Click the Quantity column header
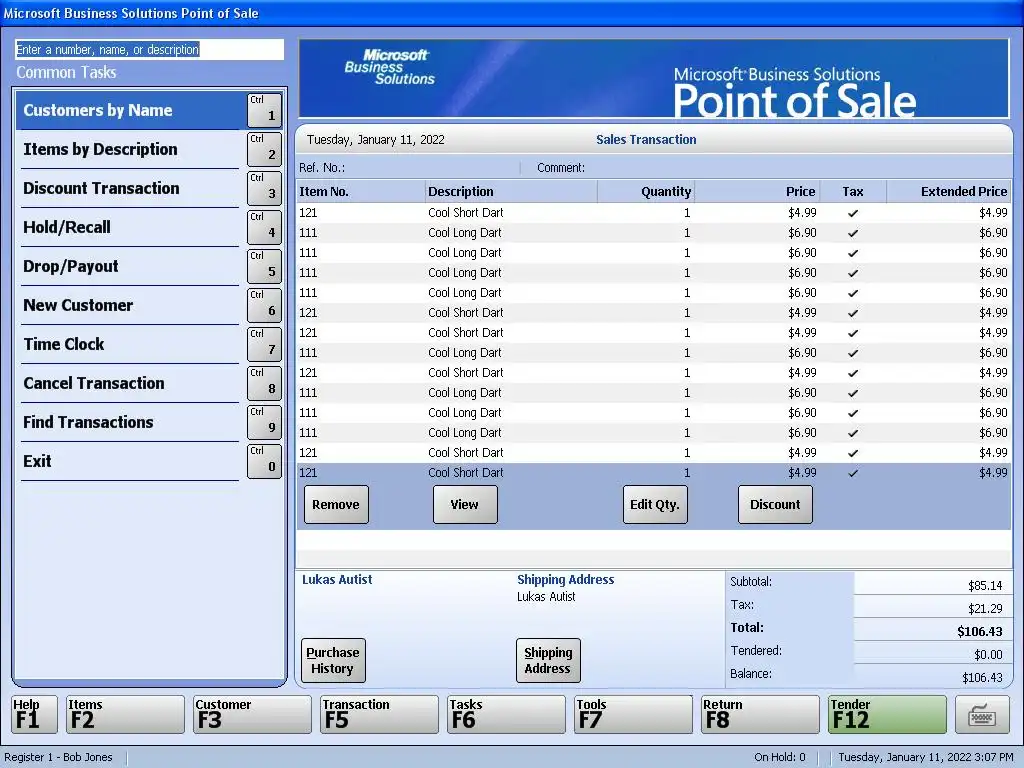Screen dimensions: 1024x768 pos(646,191)
